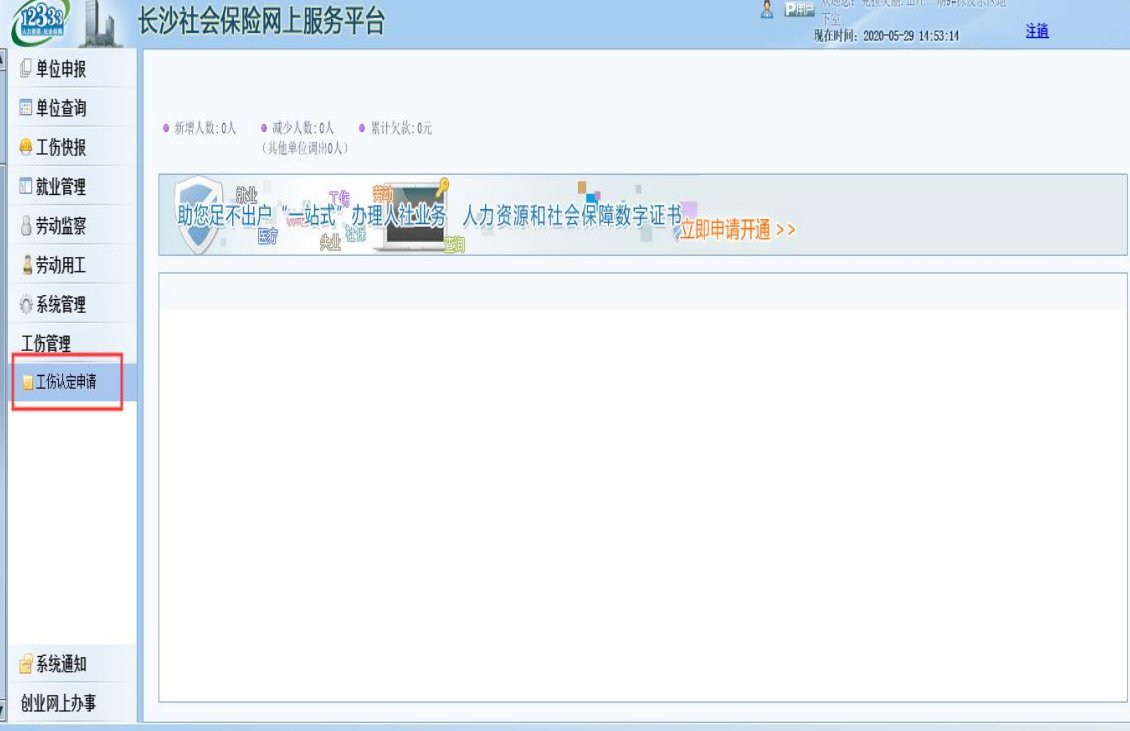Click the 就业管理 window icon
Screen dimensions: 1130x731
pyautogui.click(x=25, y=186)
